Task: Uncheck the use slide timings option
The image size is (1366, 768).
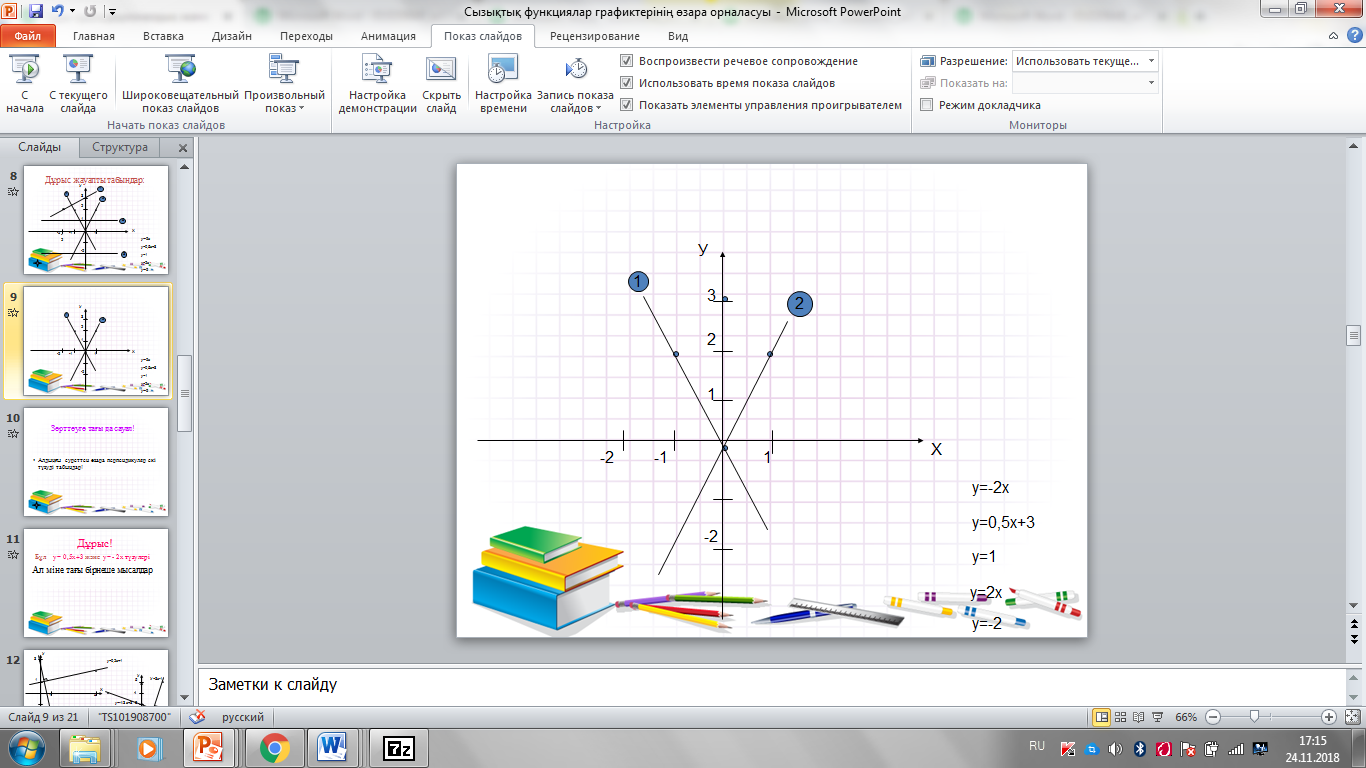Action: (x=627, y=83)
